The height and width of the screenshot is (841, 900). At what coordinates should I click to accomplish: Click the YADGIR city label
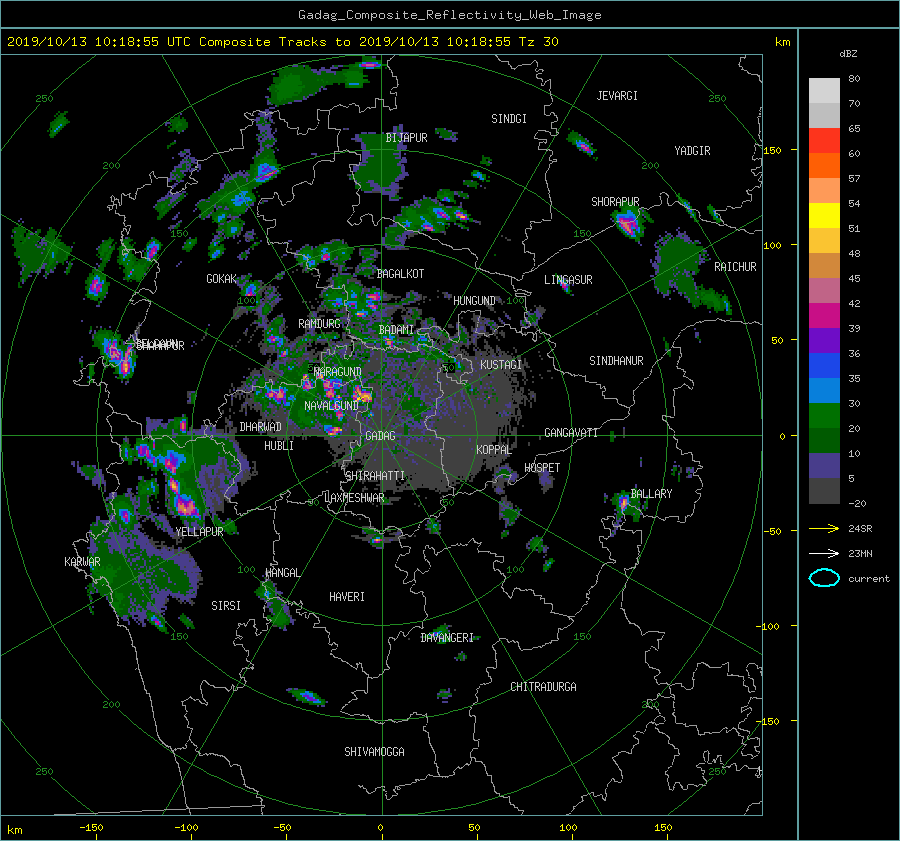coord(692,151)
